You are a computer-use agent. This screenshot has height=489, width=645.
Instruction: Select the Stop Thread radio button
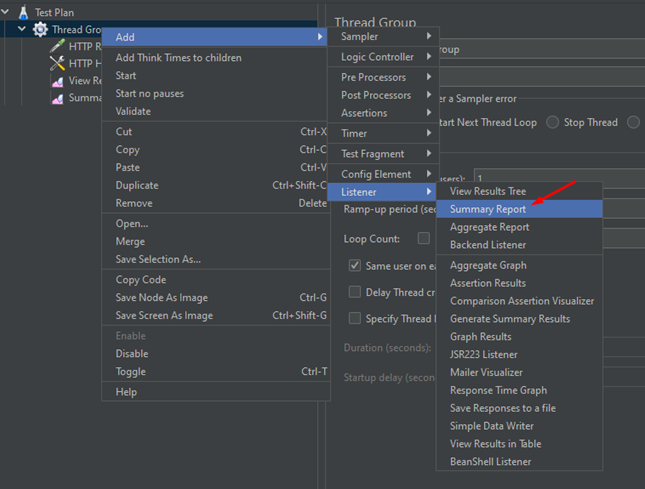[x=552, y=122]
